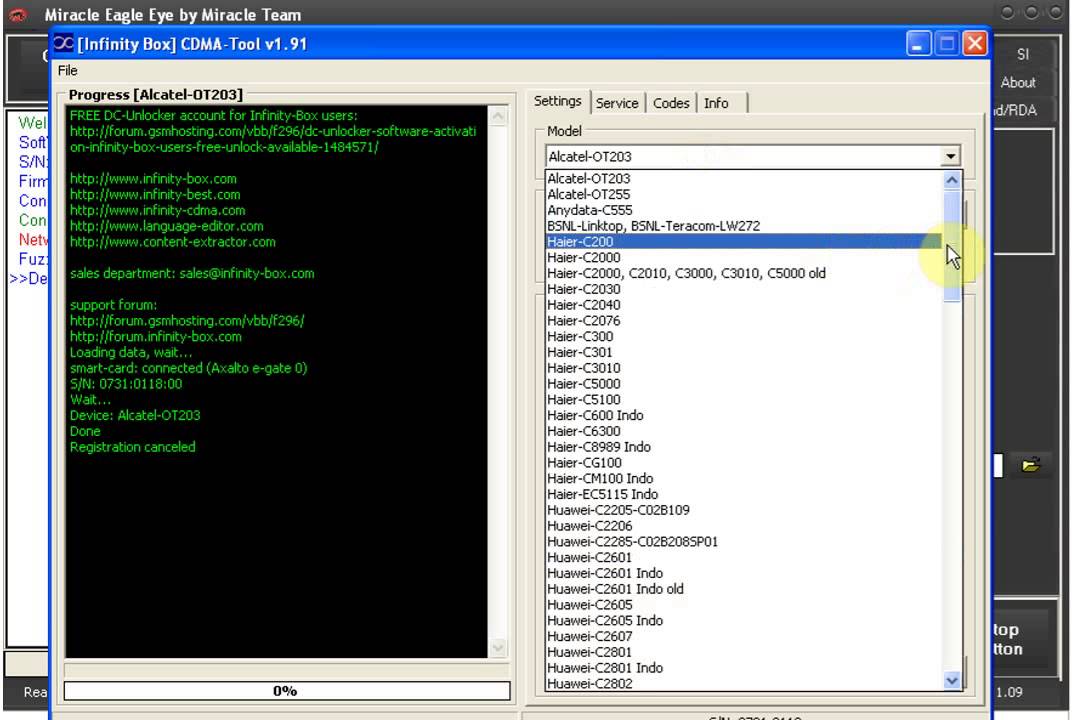Image resolution: width=1072 pixels, height=720 pixels.
Task: Select the highlighted Haier-C200 entry
Action: (x=743, y=241)
